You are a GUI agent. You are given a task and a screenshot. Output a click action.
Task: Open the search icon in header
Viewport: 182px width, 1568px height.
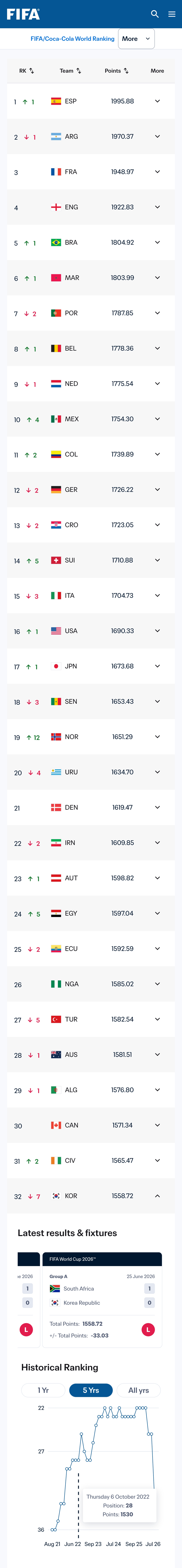click(154, 13)
